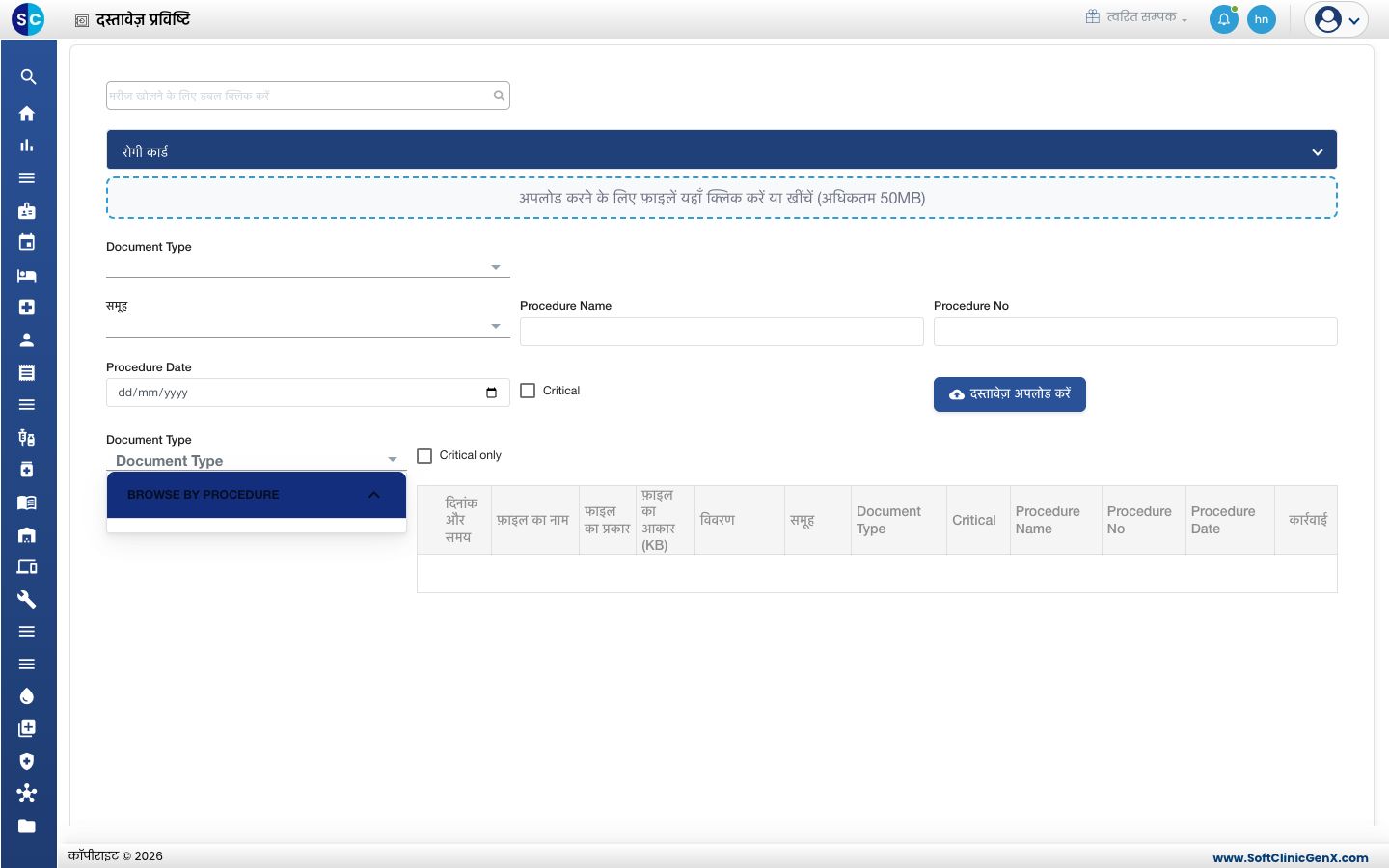Image resolution: width=1389 pixels, height=868 pixels.
Task: Open the receipt billing sidebar icon
Action: tap(27, 372)
